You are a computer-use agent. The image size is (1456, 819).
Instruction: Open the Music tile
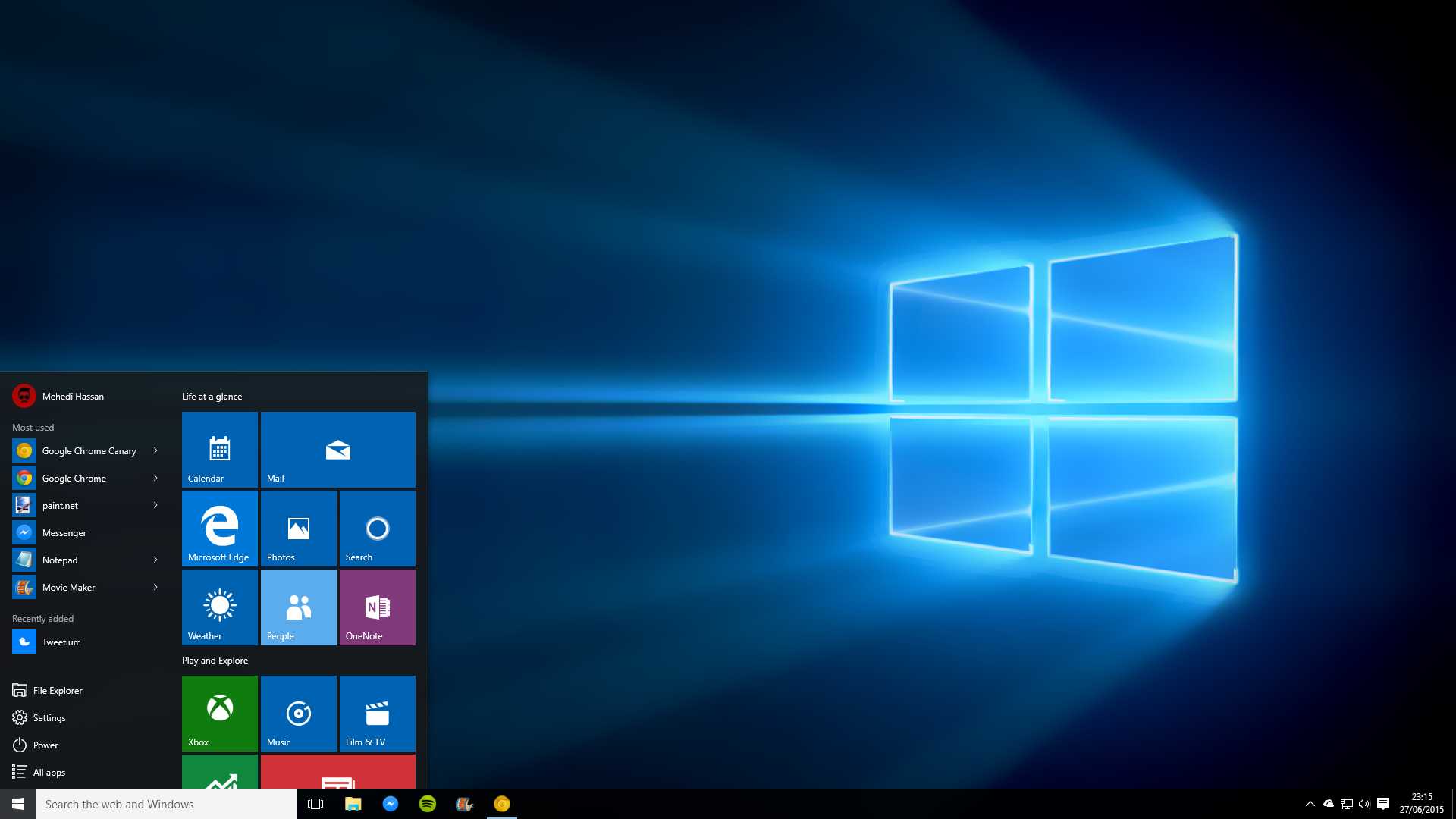298,713
